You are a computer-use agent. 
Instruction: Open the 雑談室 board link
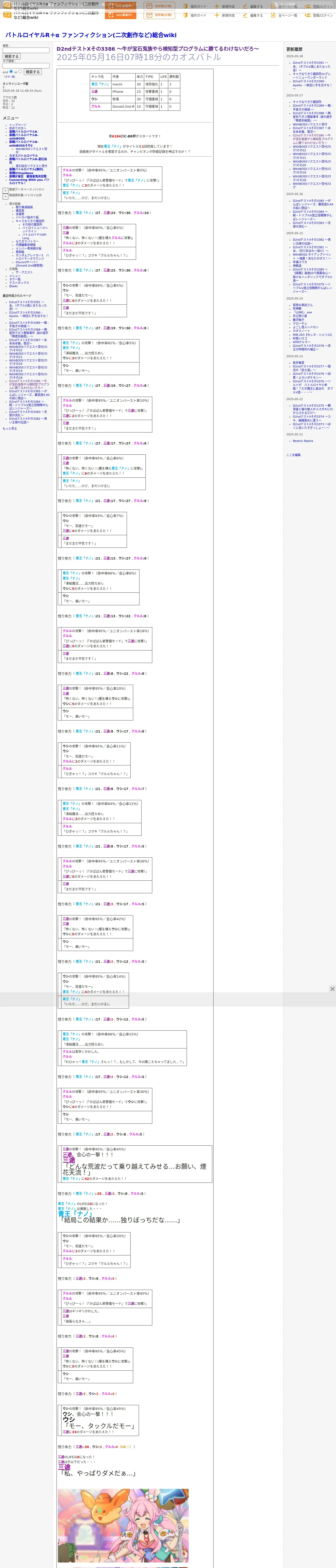click(20, 211)
